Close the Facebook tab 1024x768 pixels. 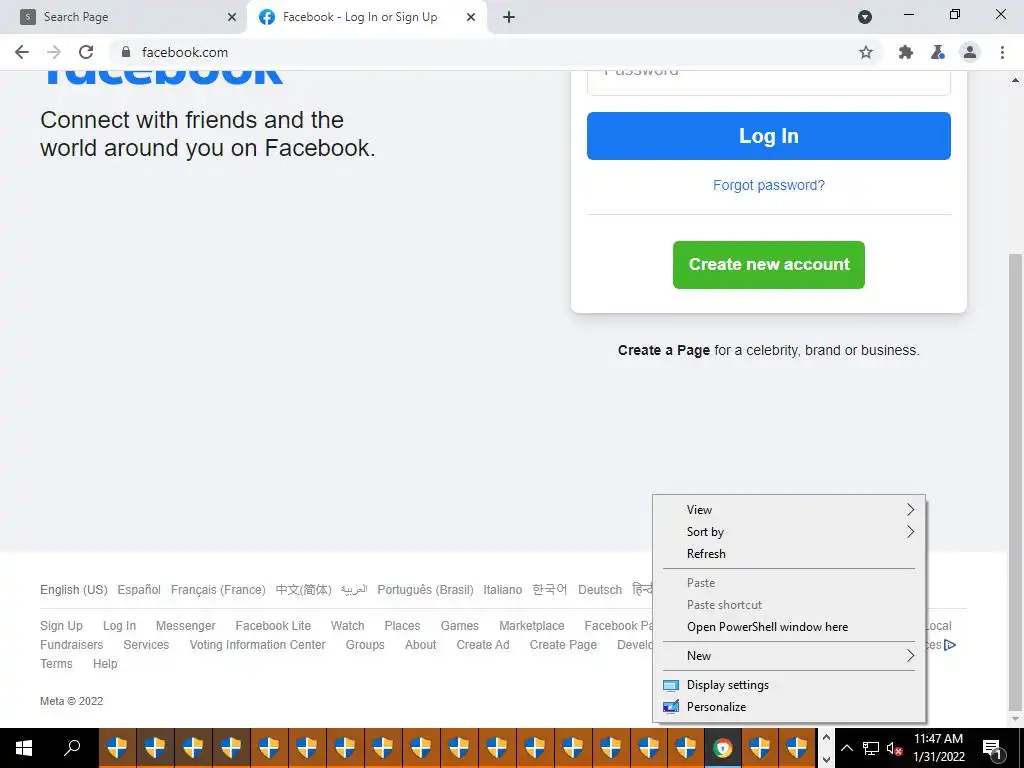coord(471,17)
